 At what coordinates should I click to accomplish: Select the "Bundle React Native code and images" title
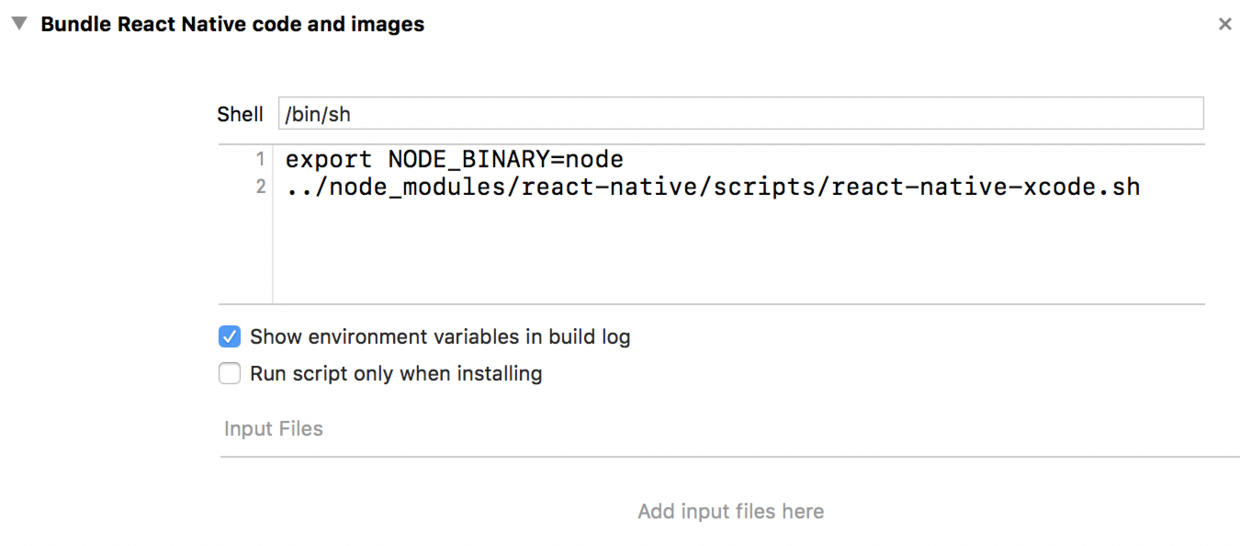(232, 24)
